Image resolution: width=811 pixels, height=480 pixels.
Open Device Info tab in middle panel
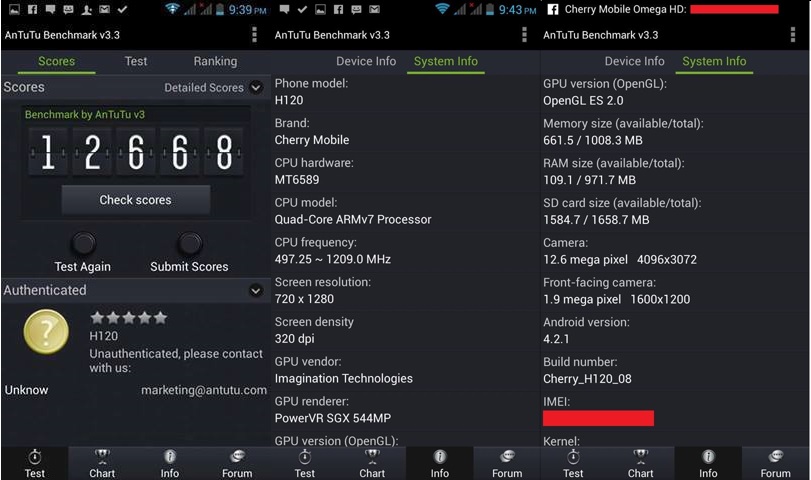tap(366, 61)
